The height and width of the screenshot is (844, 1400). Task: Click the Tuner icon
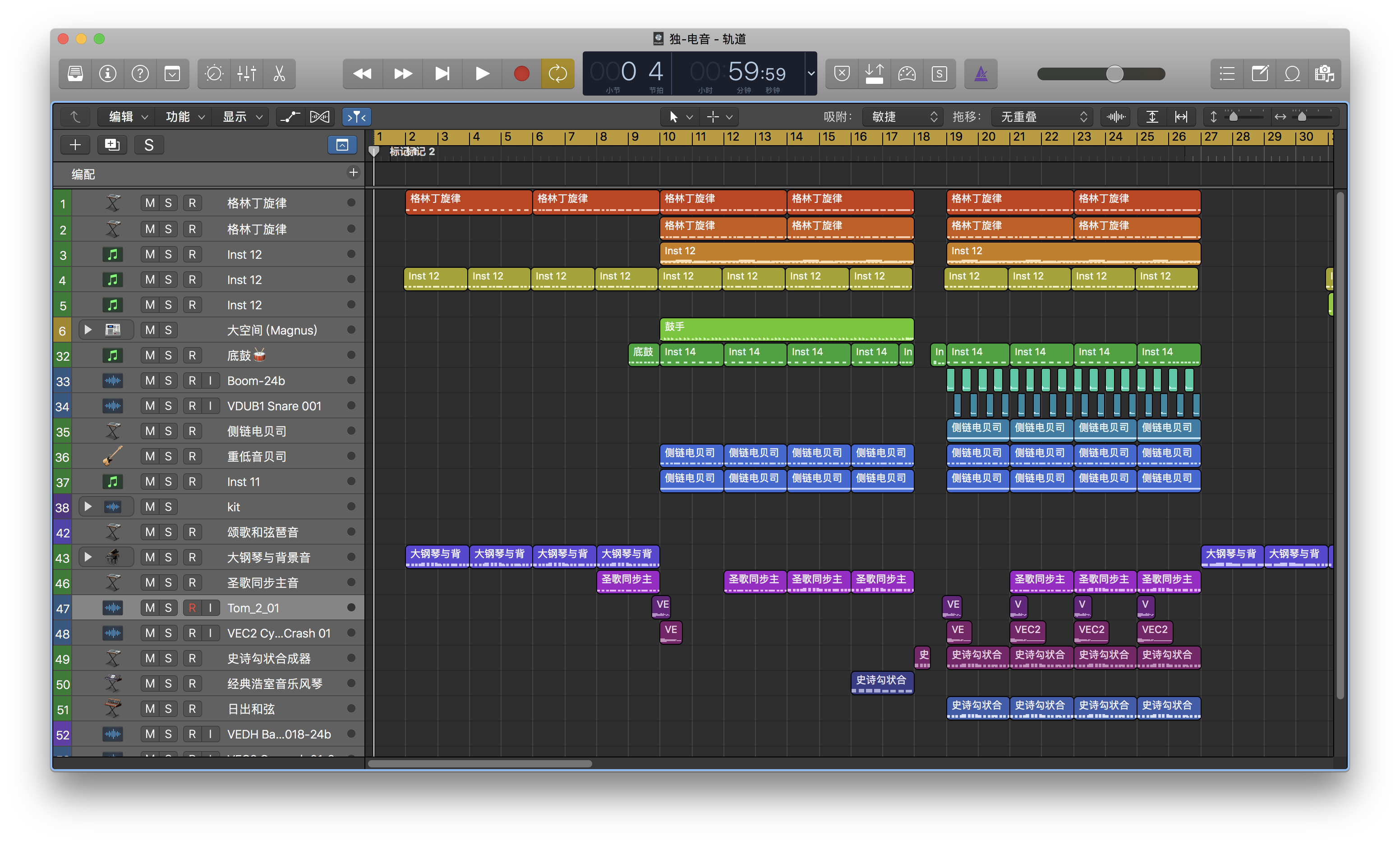point(907,74)
